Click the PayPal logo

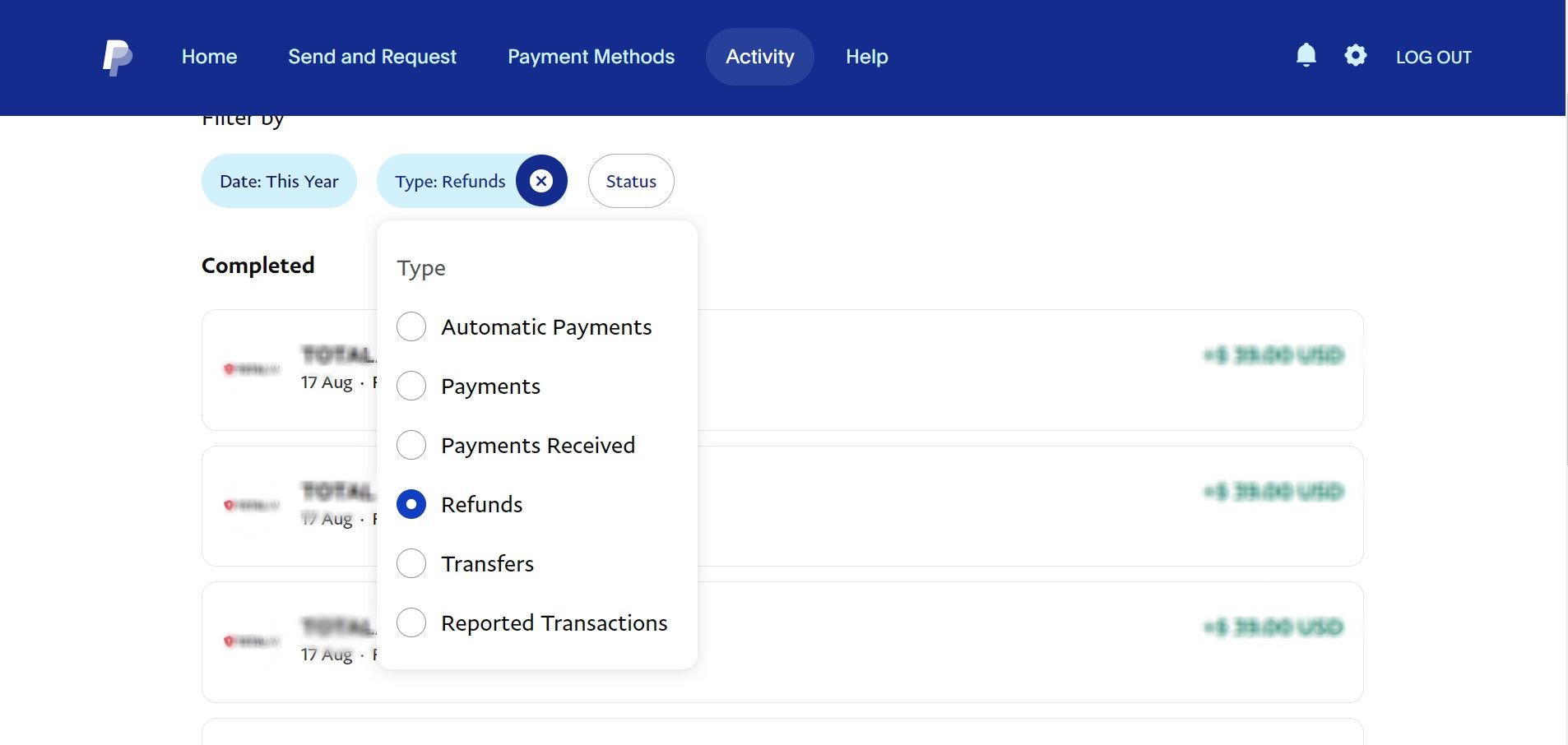(115, 56)
